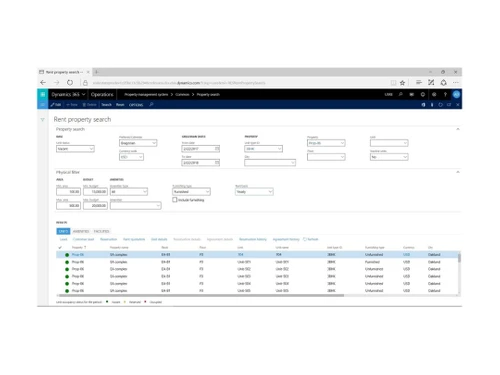This screenshot has width=500, height=375.
Task: Select the Units tab in results
Action: (63, 231)
